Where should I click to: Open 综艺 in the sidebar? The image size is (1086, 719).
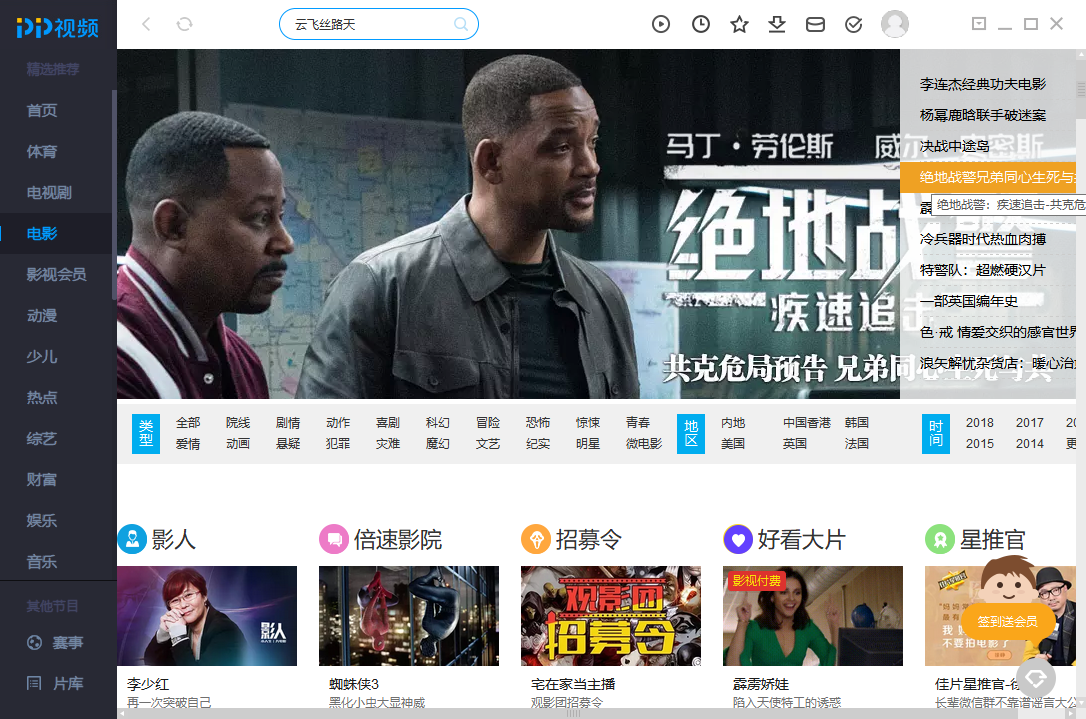click(42, 438)
